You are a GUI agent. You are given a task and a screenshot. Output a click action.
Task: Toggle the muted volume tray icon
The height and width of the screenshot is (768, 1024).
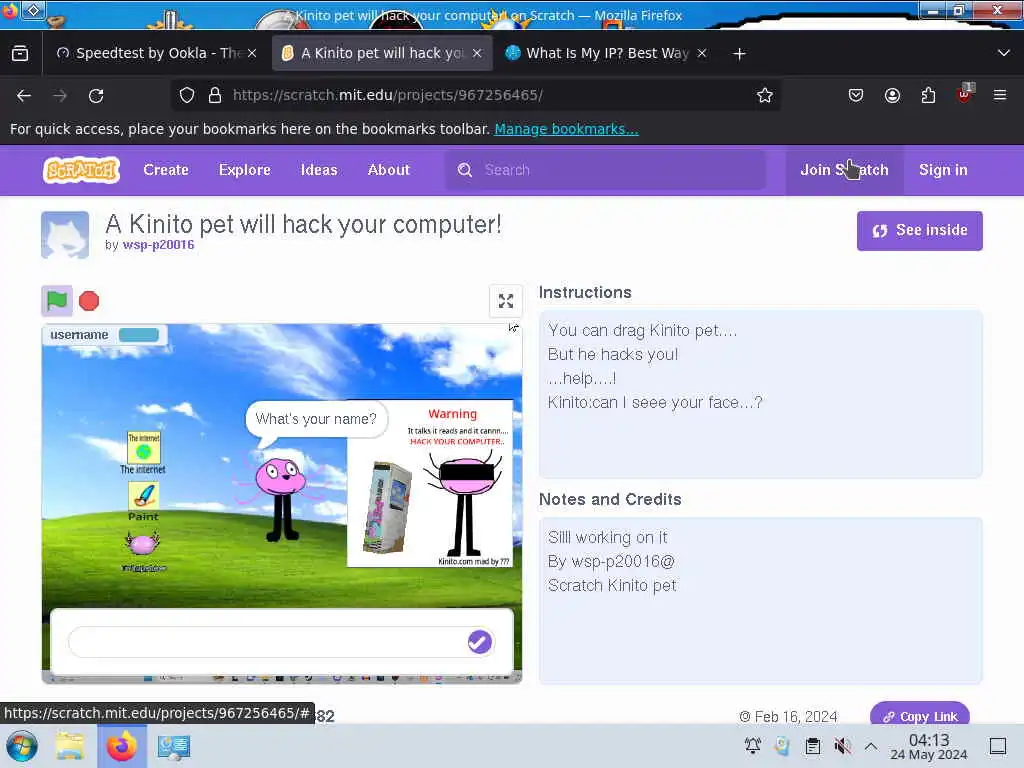[x=842, y=746]
